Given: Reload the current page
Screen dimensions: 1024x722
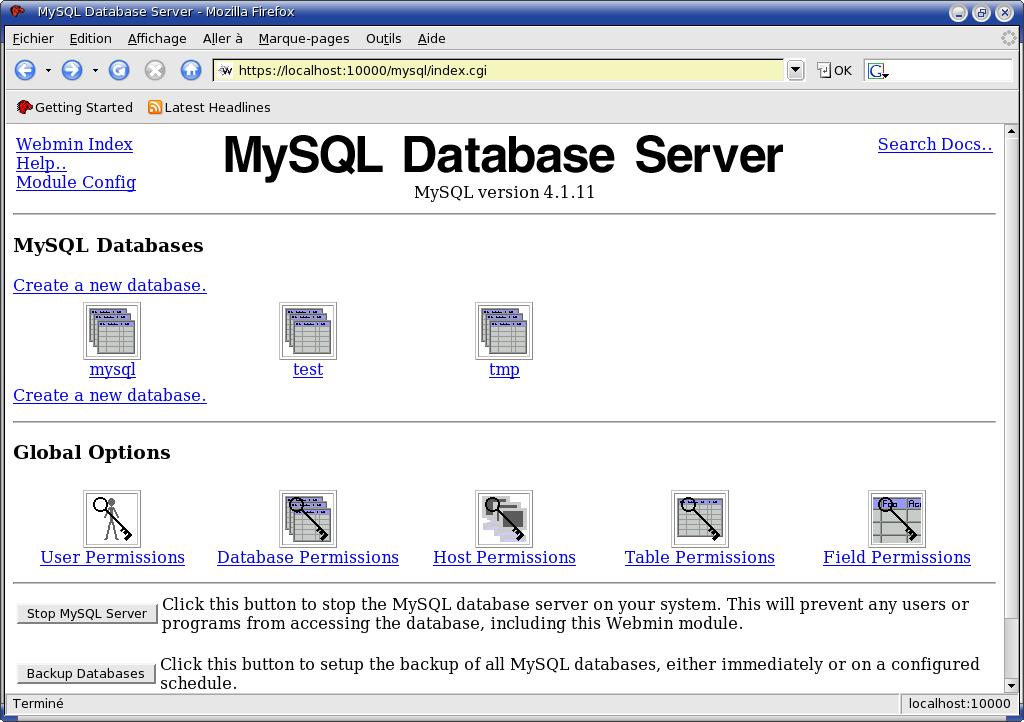Looking at the screenshot, I should click(119, 70).
